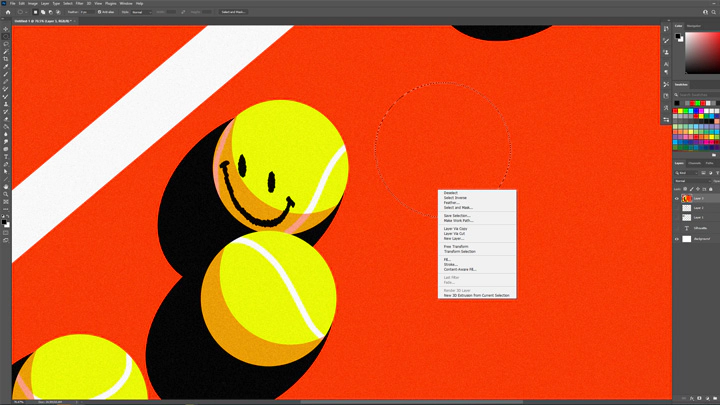Select the Magic Wand tool

coord(6,51)
